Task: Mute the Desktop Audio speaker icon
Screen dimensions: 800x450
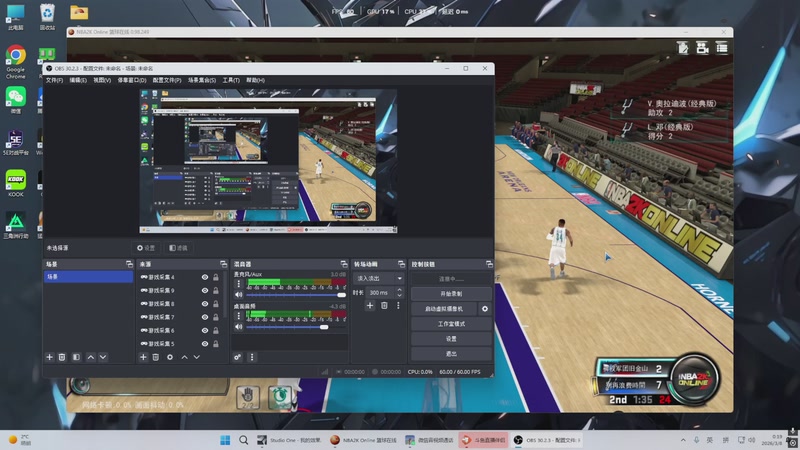Action: click(x=238, y=327)
